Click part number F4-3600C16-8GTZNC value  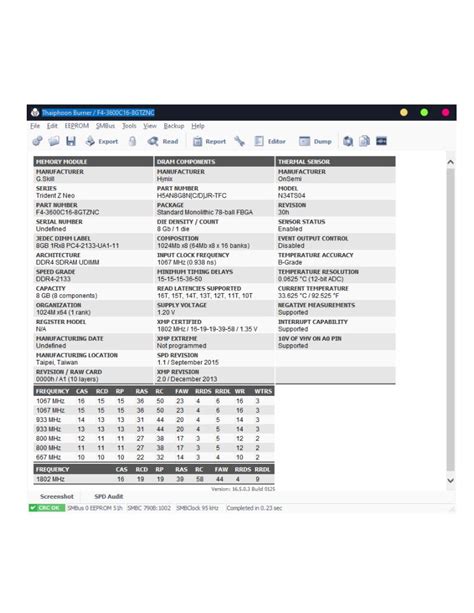click(67, 212)
